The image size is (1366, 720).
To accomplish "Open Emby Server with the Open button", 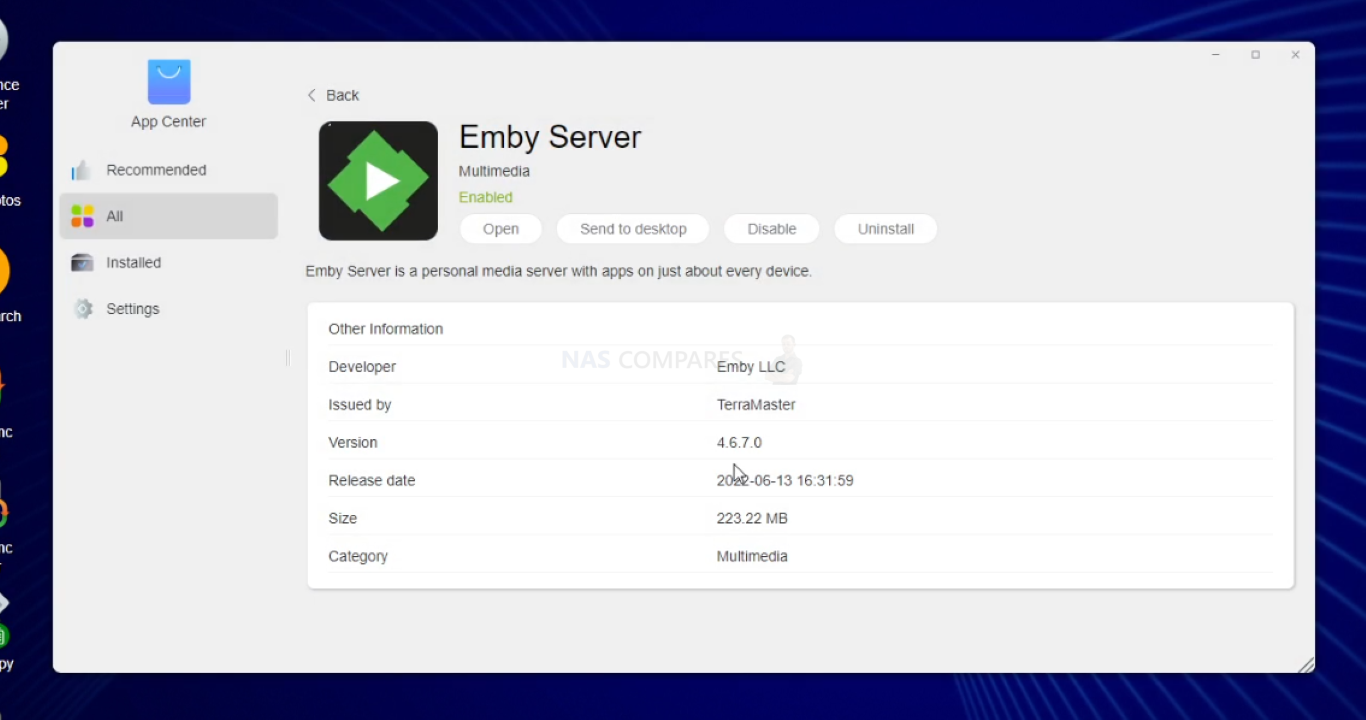I will 501,229.
